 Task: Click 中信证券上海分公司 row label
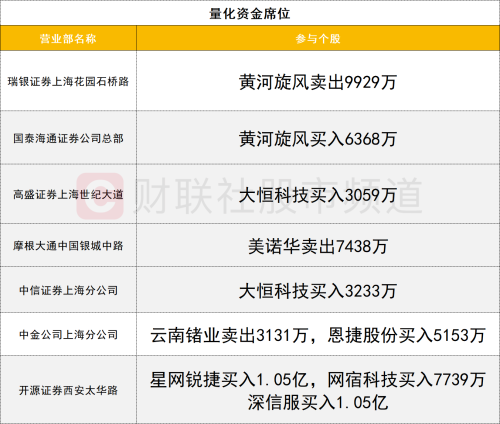coord(68,290)
